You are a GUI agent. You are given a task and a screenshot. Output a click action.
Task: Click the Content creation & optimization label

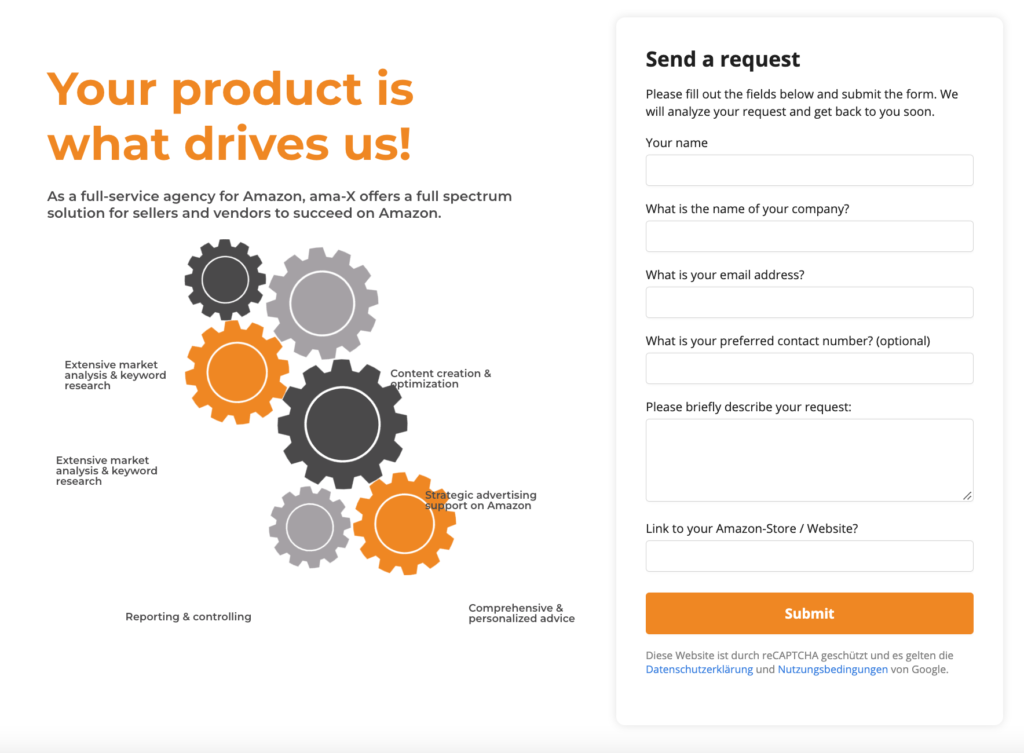coord(441,379)
